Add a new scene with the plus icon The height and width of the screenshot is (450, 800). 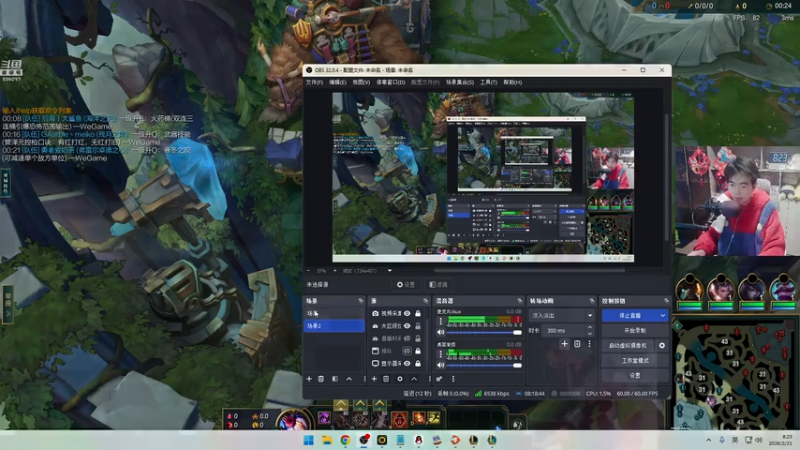309,379
